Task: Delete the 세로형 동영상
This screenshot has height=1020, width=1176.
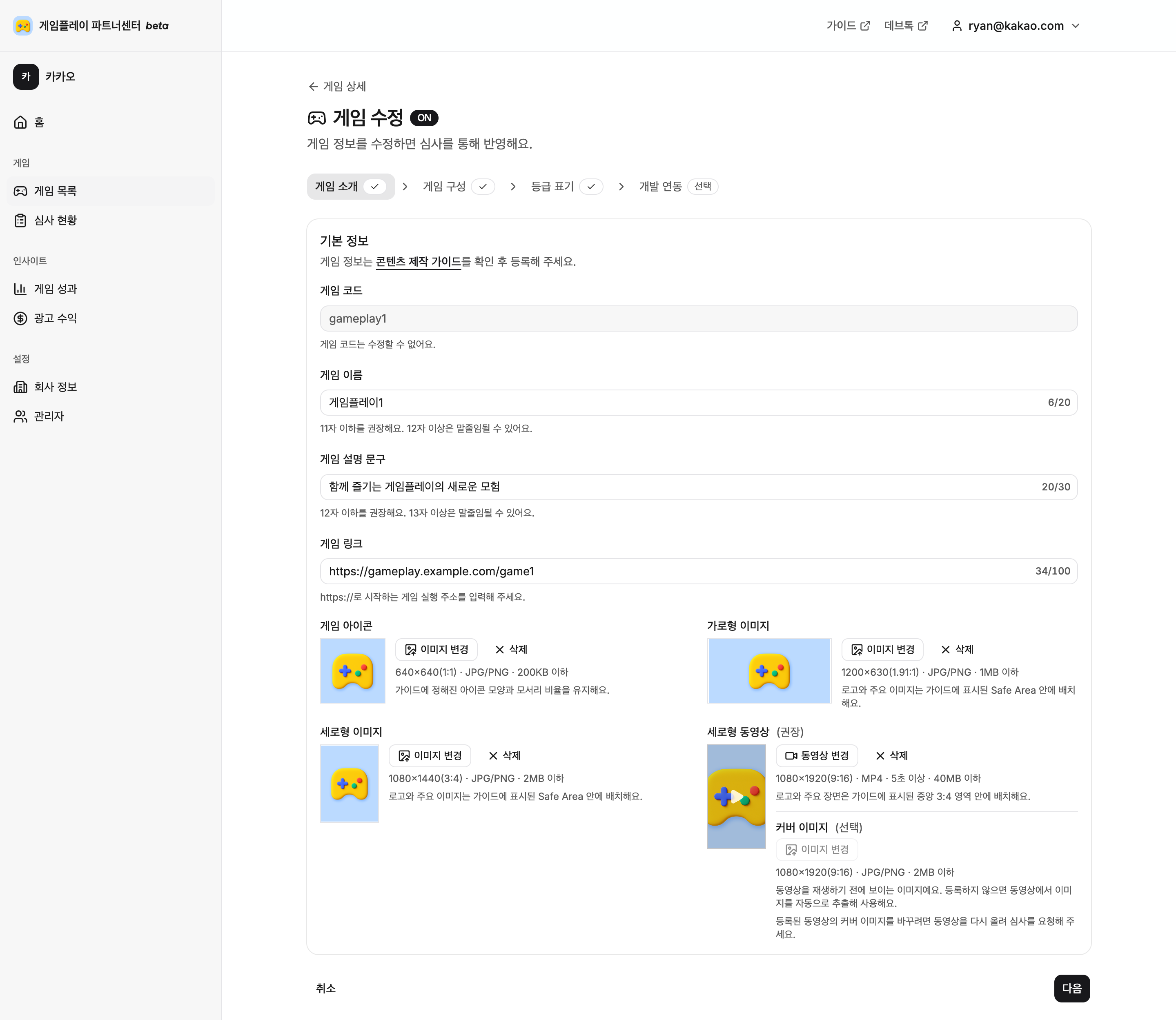Action: (892, 756)
